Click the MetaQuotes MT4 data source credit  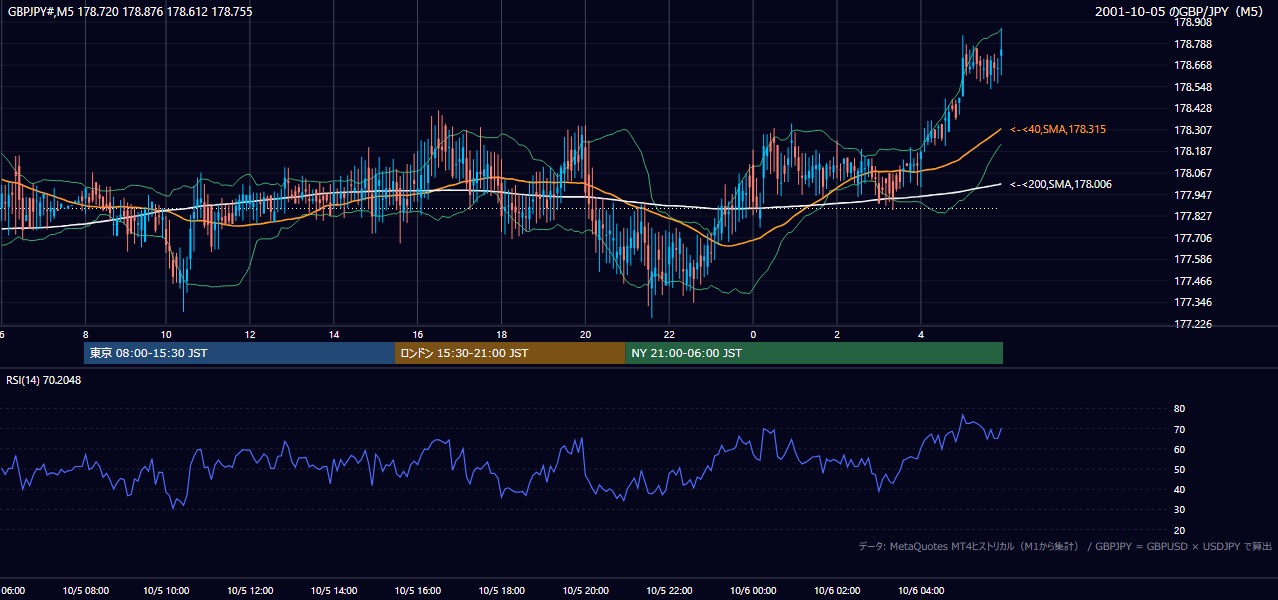(x=1065, y=546)
